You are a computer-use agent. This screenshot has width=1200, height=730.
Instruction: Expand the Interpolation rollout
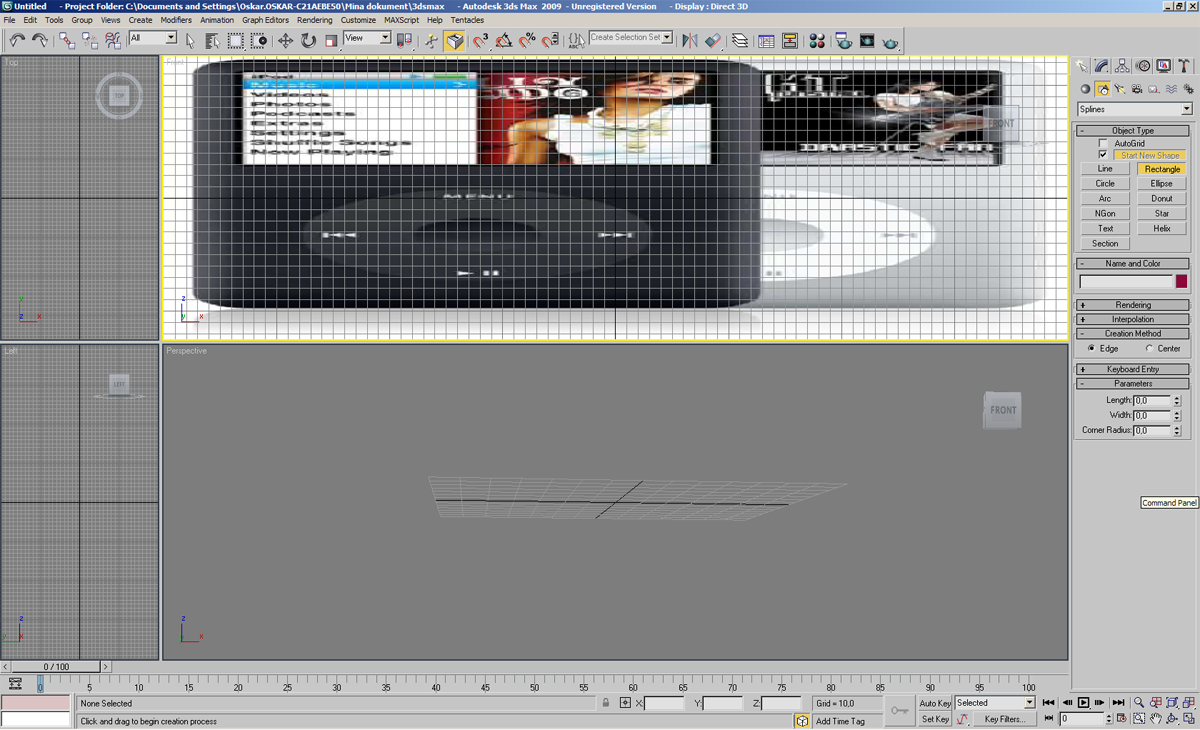click(x=1133, y=319)
